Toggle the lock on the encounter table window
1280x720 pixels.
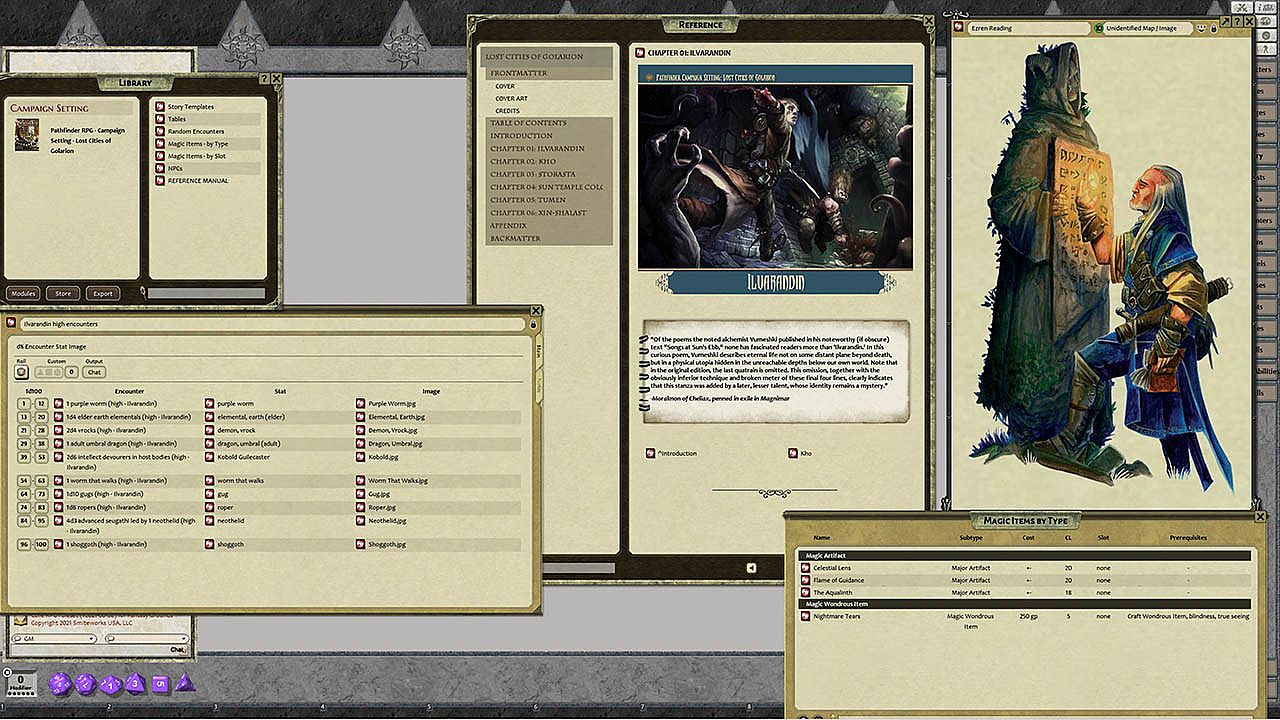coord(533,324)
